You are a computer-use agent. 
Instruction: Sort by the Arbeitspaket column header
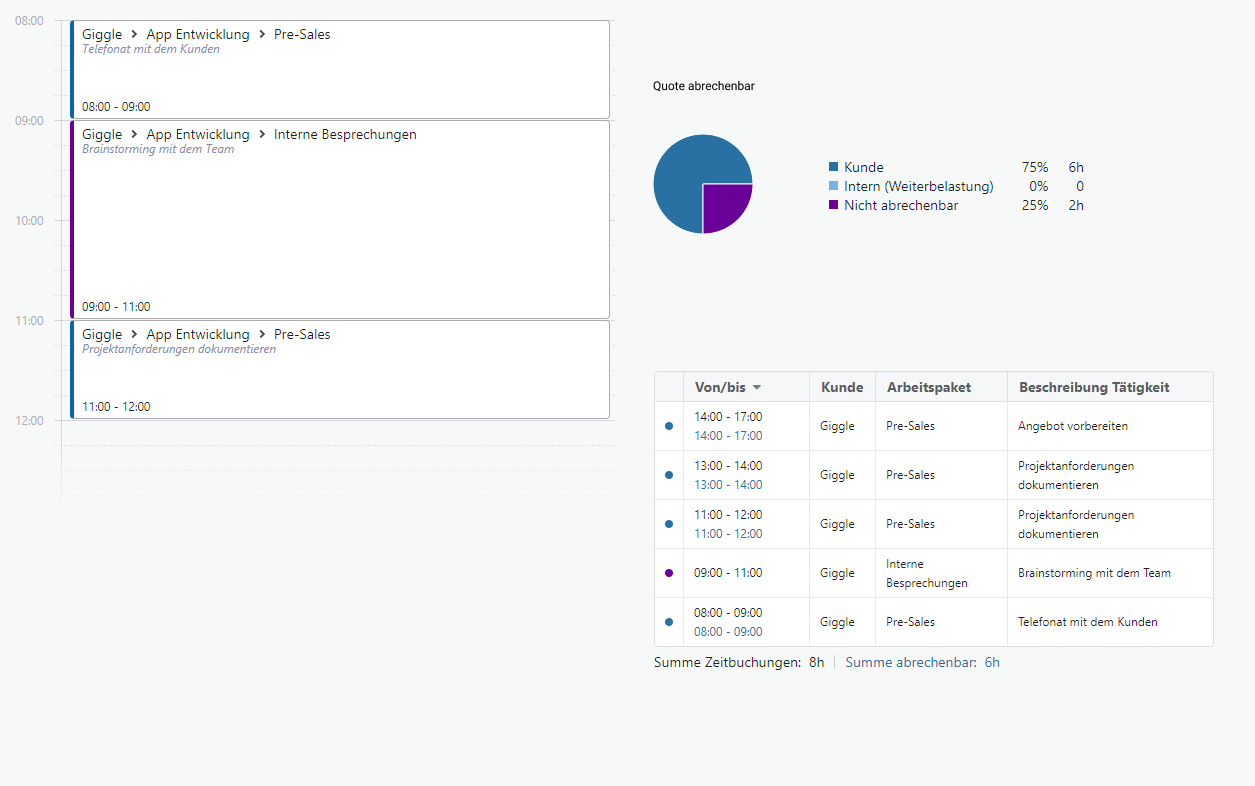tap(928, 387)
